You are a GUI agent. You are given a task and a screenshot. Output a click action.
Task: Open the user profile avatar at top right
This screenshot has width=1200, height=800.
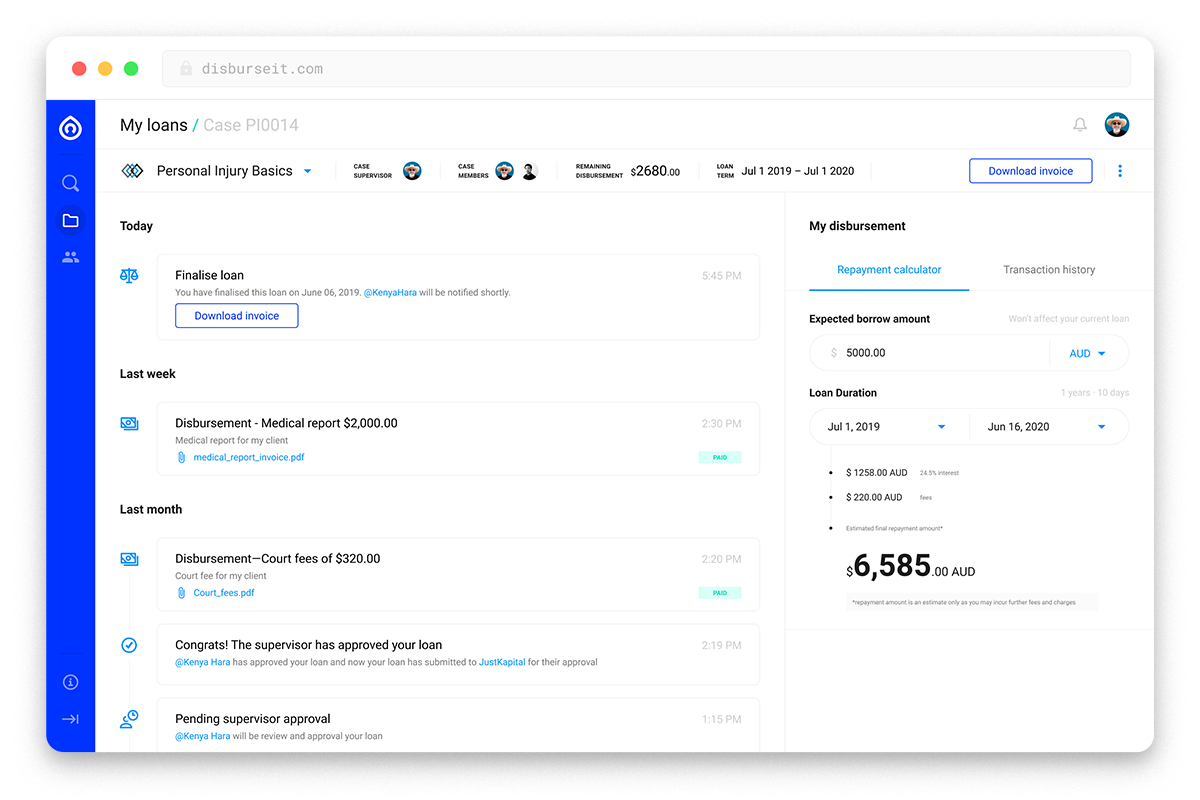coord(1117,125)
